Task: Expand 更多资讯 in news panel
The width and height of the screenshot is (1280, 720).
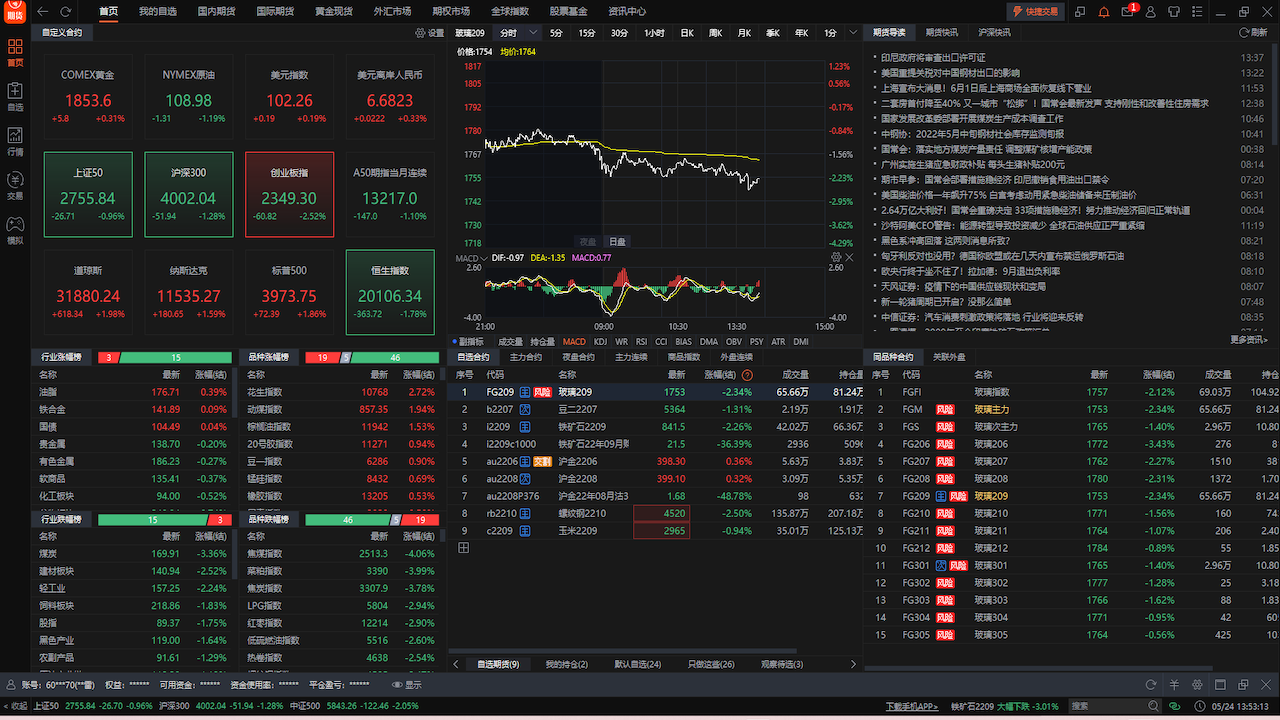Action: (1248, 339)
